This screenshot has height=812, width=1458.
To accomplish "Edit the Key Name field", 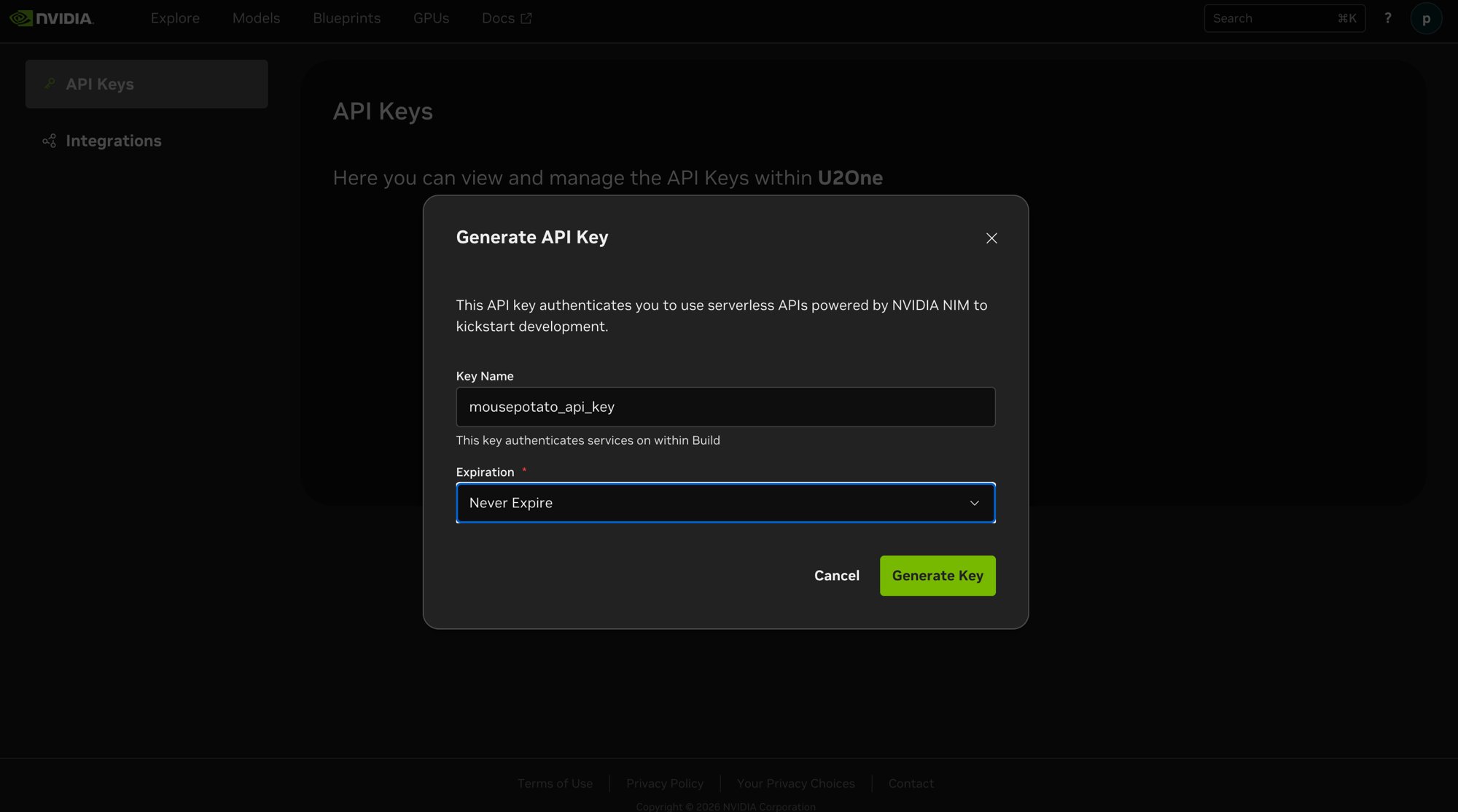I will (x=725, y=407).
